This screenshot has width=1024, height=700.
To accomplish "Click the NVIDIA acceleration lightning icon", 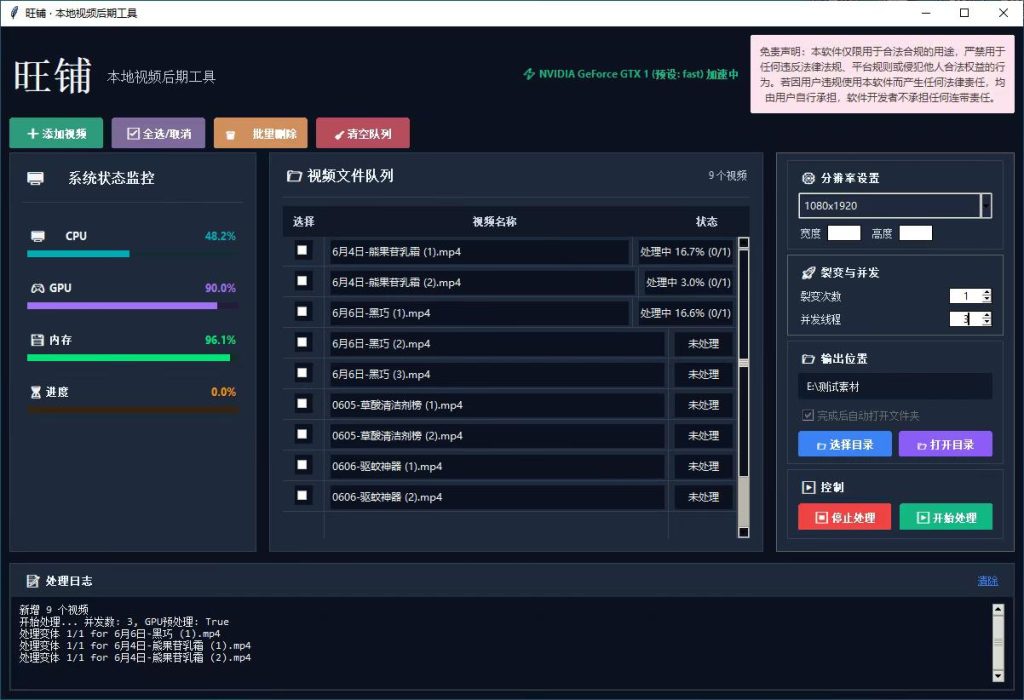I will 529,74.
